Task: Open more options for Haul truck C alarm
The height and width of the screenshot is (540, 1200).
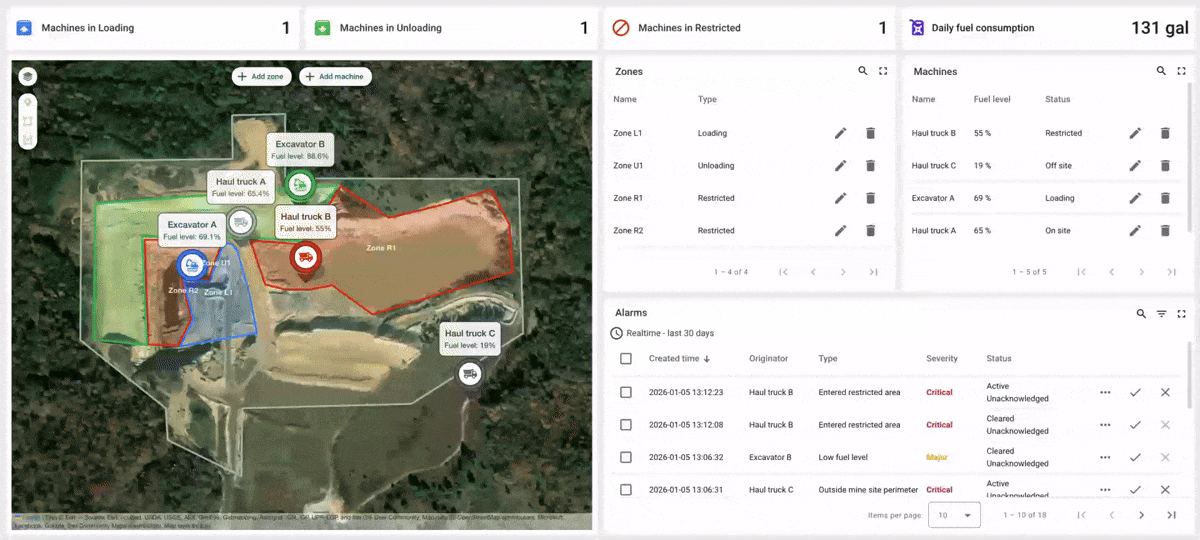Action: click(x=1105, y=489)
